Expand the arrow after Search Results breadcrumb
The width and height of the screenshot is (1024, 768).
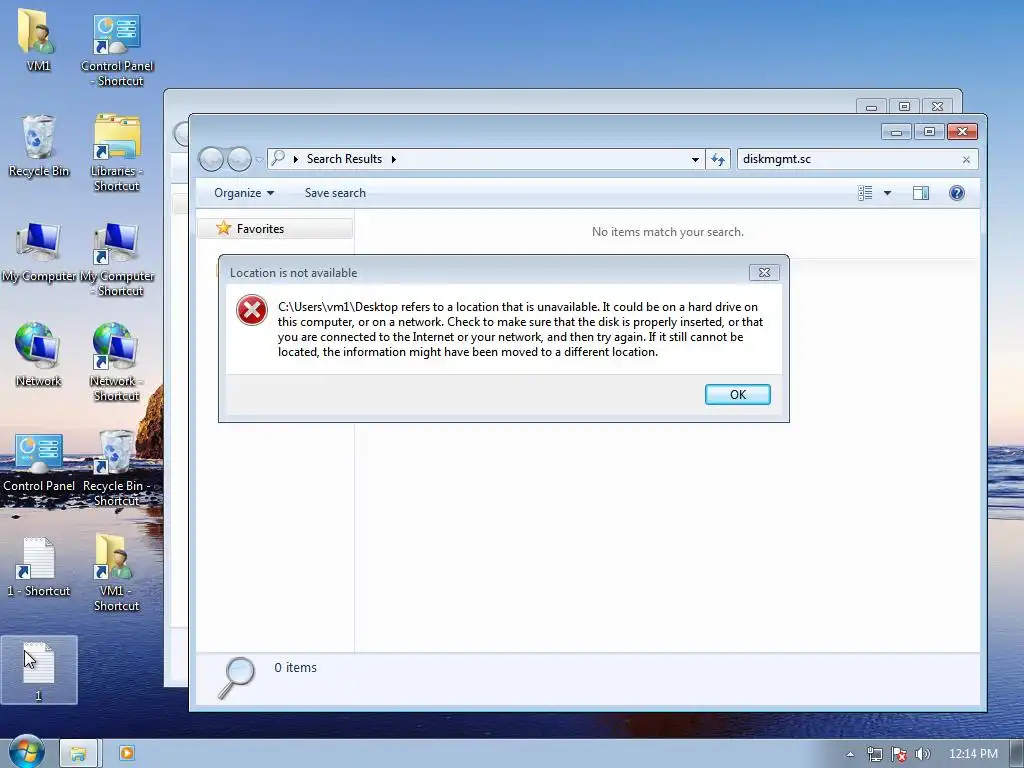pyautogui.click(x=394, y=159)
